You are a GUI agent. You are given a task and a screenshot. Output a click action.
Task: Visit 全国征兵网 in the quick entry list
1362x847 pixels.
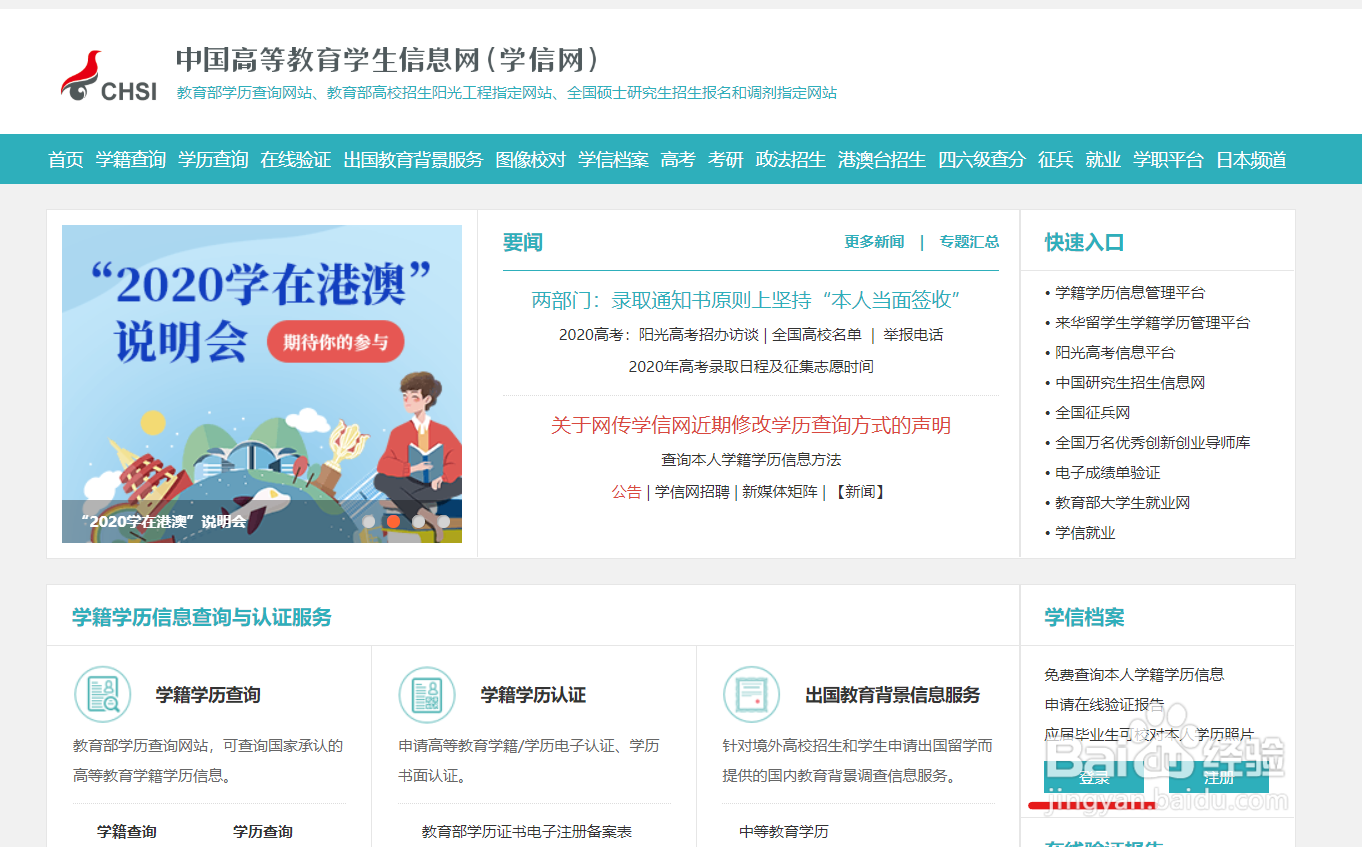pyautogui.click(x=1092, y=412)
